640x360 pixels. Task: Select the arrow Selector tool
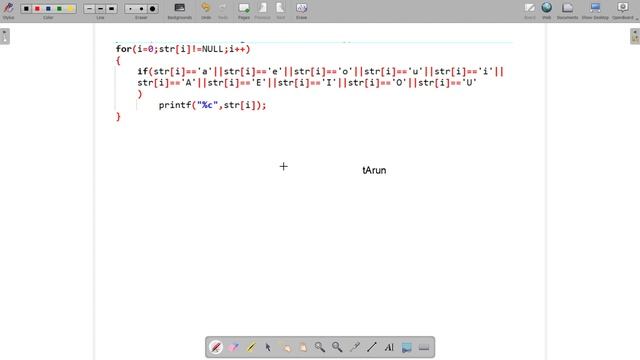point(268,347)
